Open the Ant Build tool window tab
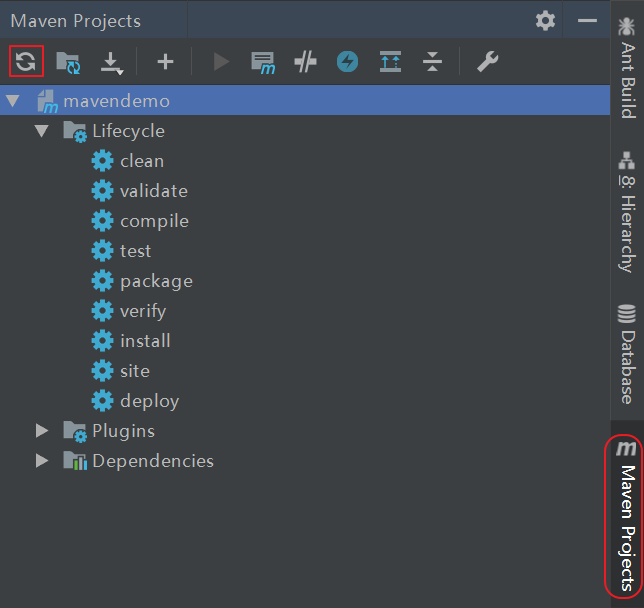The height and width of the screenshot is (608, 644). 627,68
